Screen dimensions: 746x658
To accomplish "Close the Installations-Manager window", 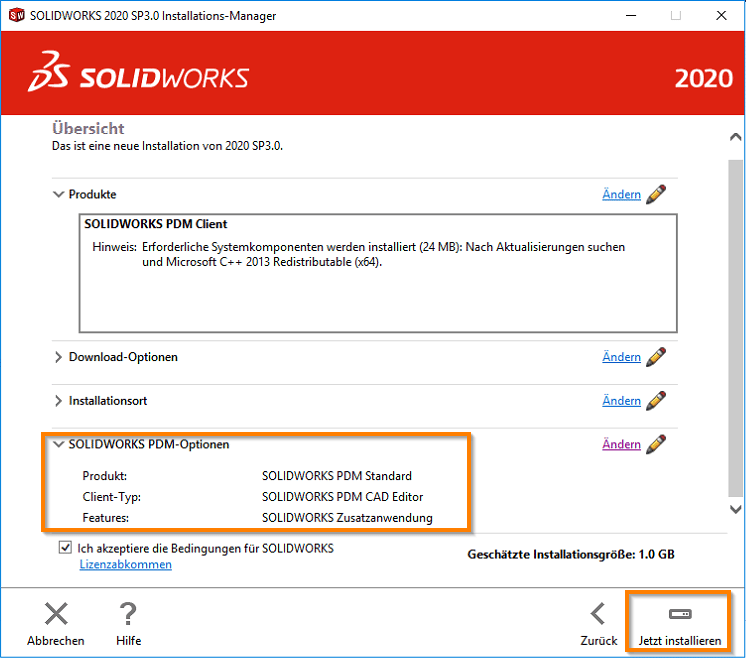I will coord(721,15).
